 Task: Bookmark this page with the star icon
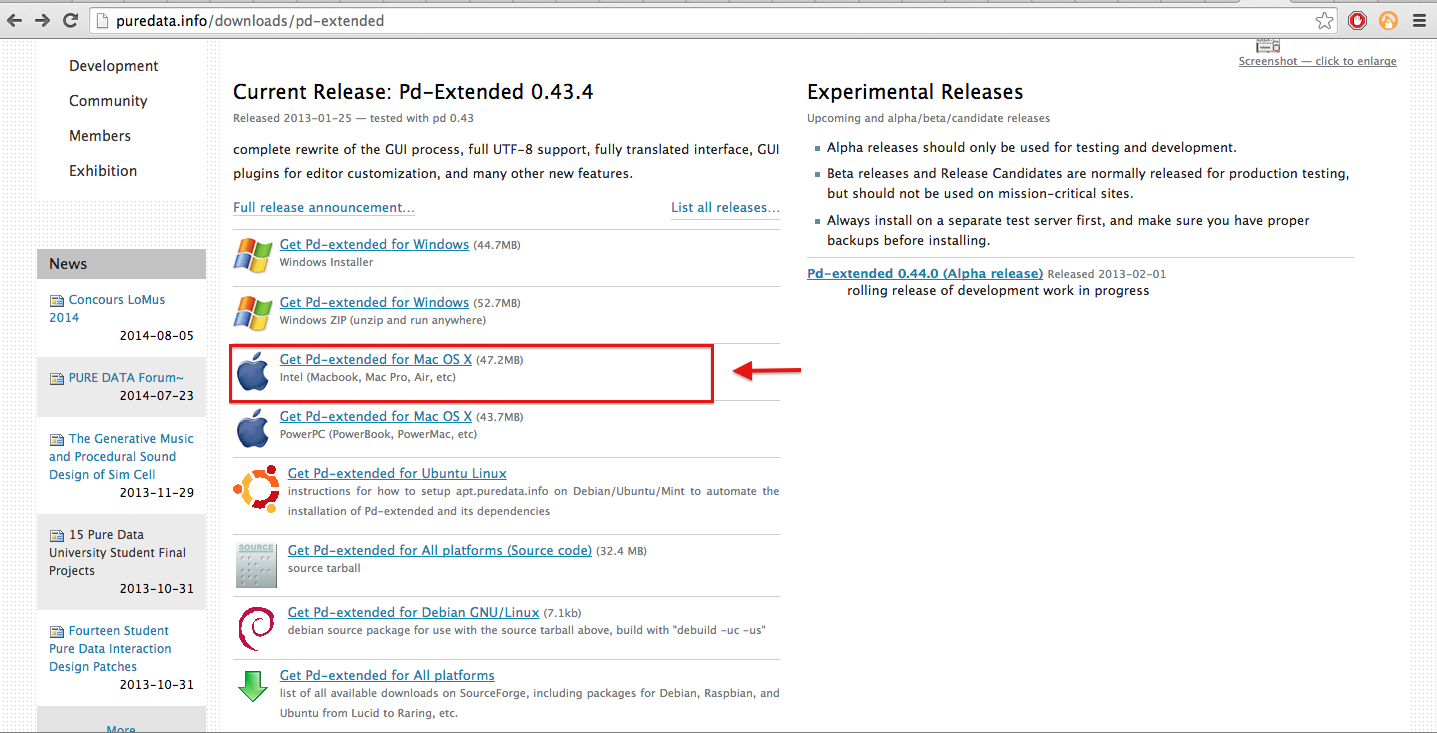pyautogui.click(x=1324, y=20)
